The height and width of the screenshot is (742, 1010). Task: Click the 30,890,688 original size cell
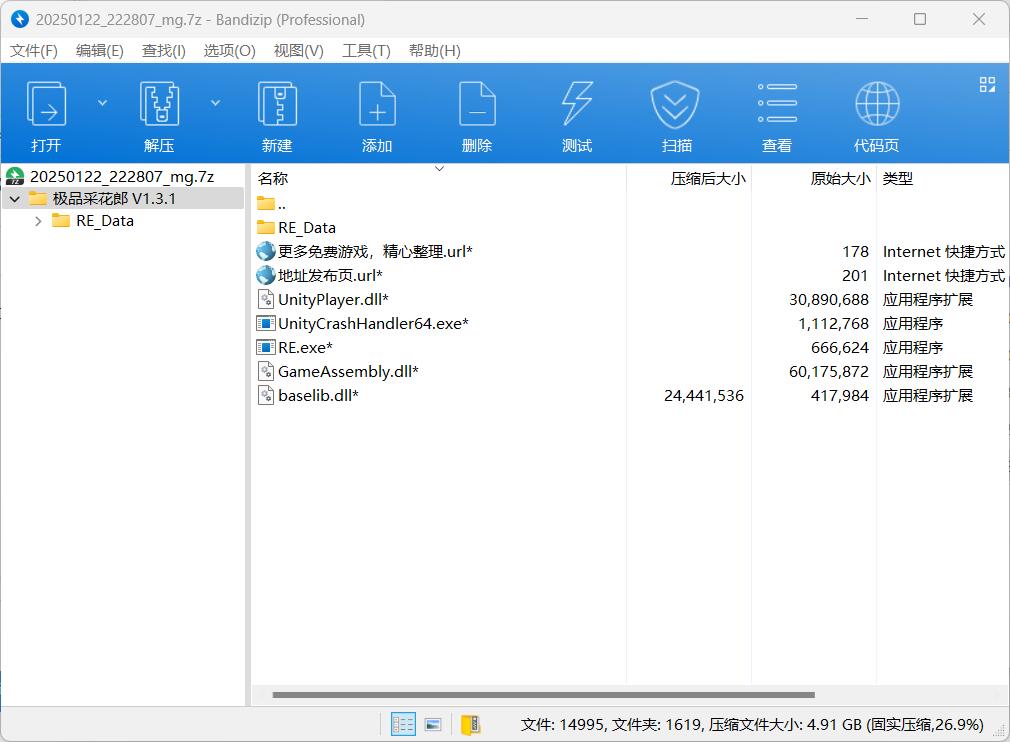(x=828, y=300)
